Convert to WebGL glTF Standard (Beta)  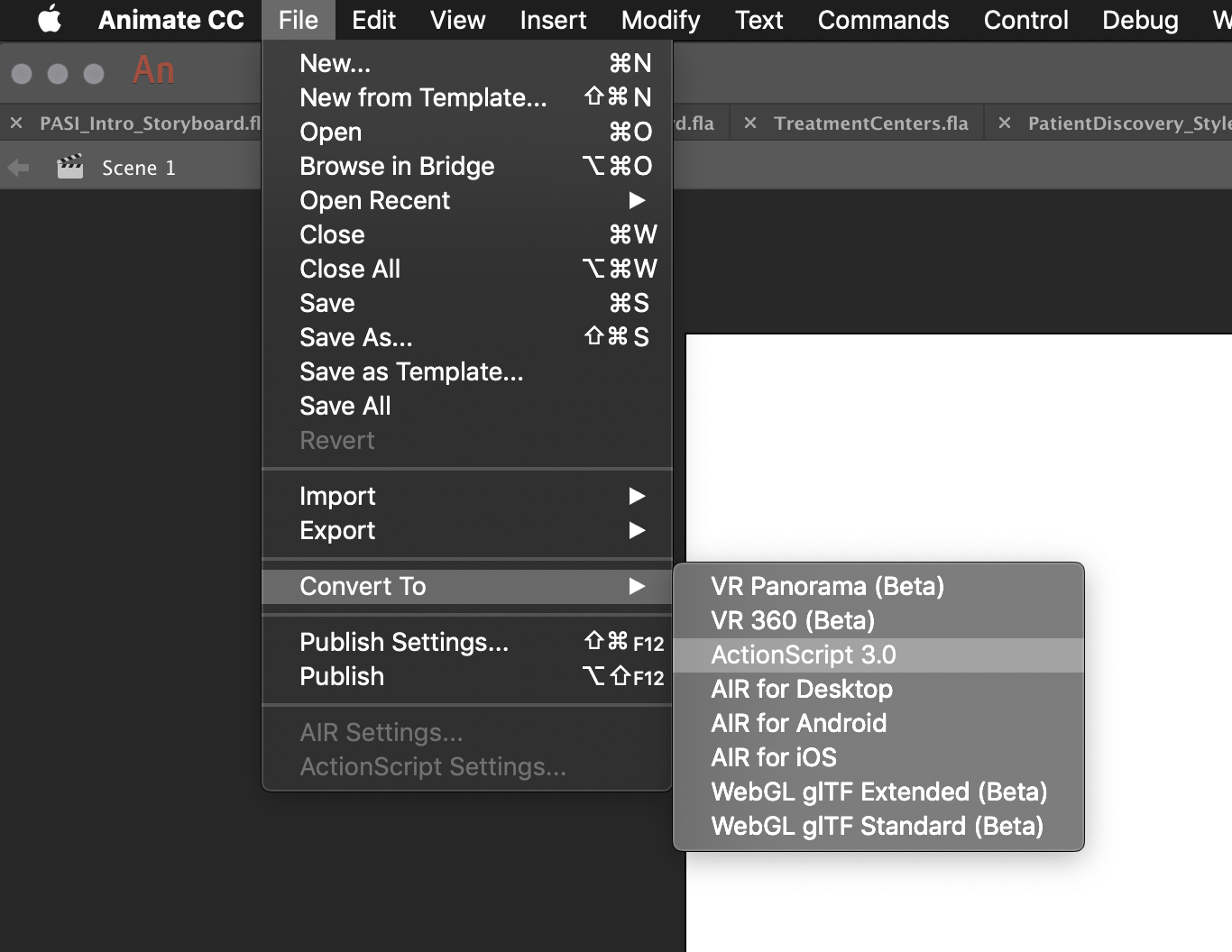click(878, 826)
